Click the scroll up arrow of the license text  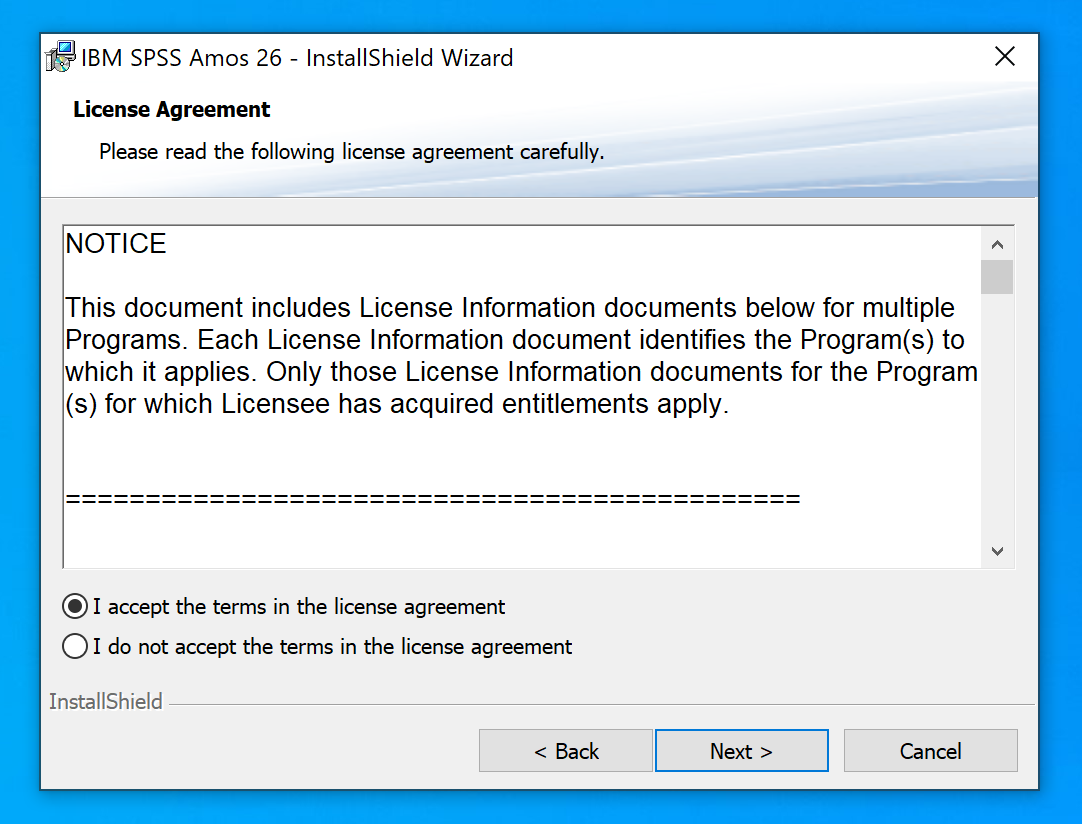[997, 244]
